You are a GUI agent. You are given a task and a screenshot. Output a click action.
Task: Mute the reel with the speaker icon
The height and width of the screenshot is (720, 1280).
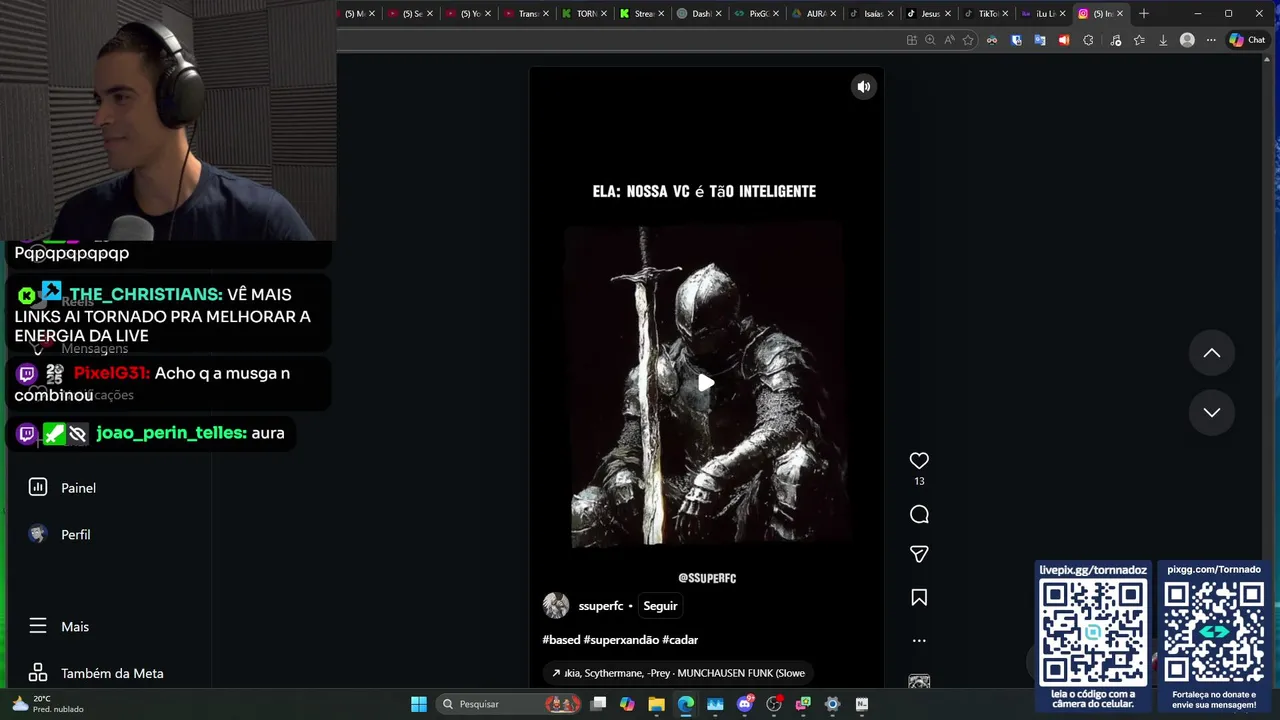[864, 87]
